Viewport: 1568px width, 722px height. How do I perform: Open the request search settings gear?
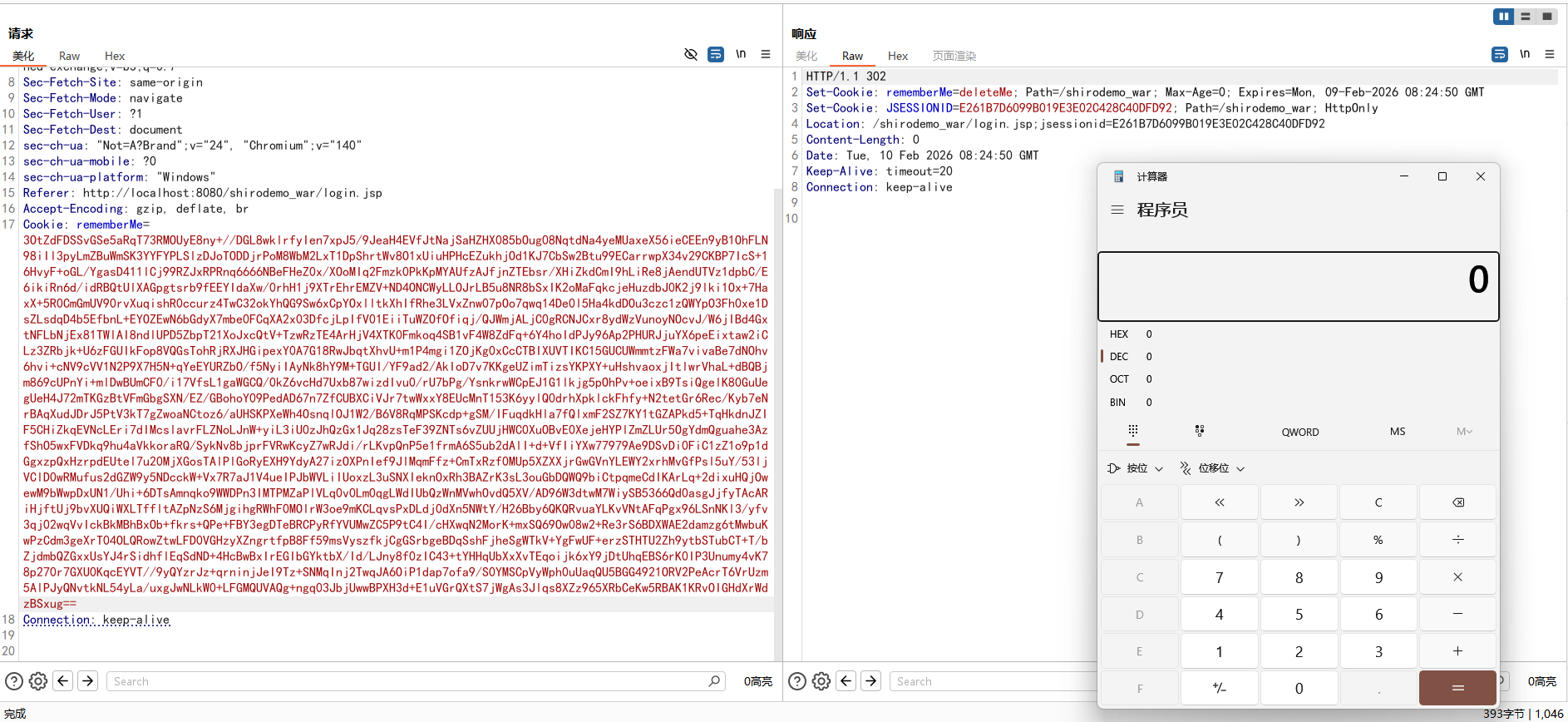tap(38, 681)
